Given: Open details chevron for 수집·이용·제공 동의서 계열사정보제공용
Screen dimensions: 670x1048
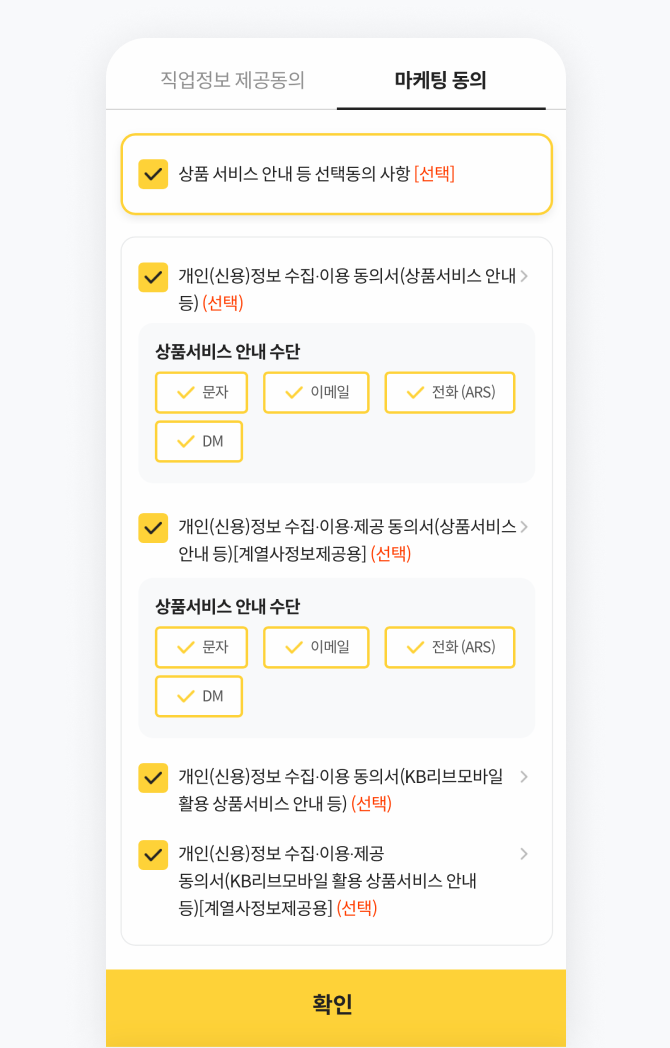Looking at the screenshot, I should click(524, 527).
